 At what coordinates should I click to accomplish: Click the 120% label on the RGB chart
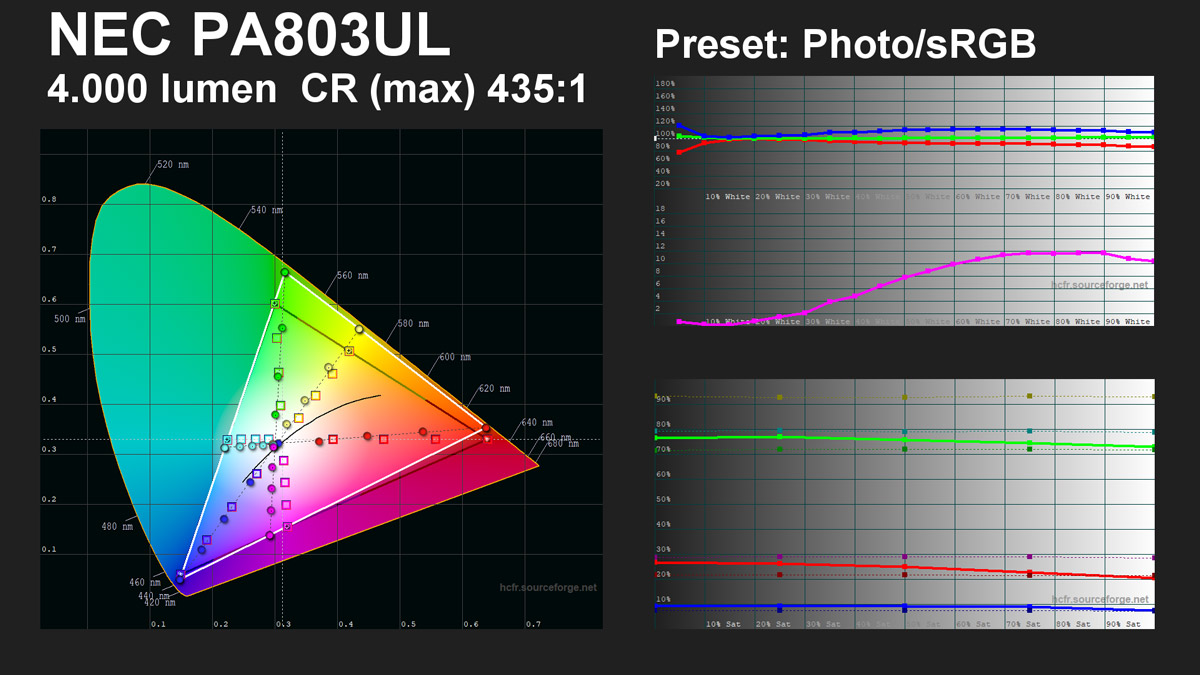[x=663, y=122]
